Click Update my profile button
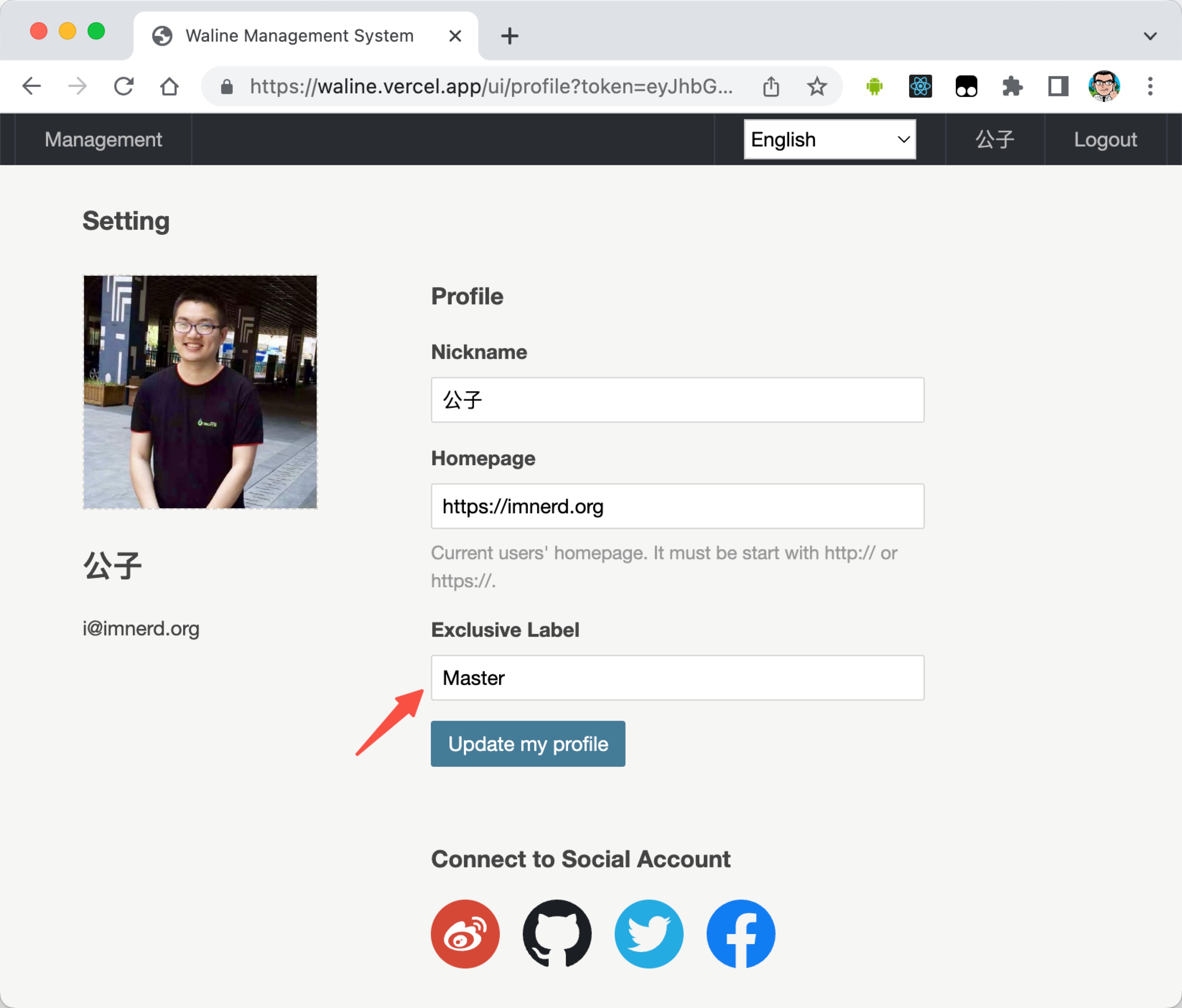 point(528,744)
